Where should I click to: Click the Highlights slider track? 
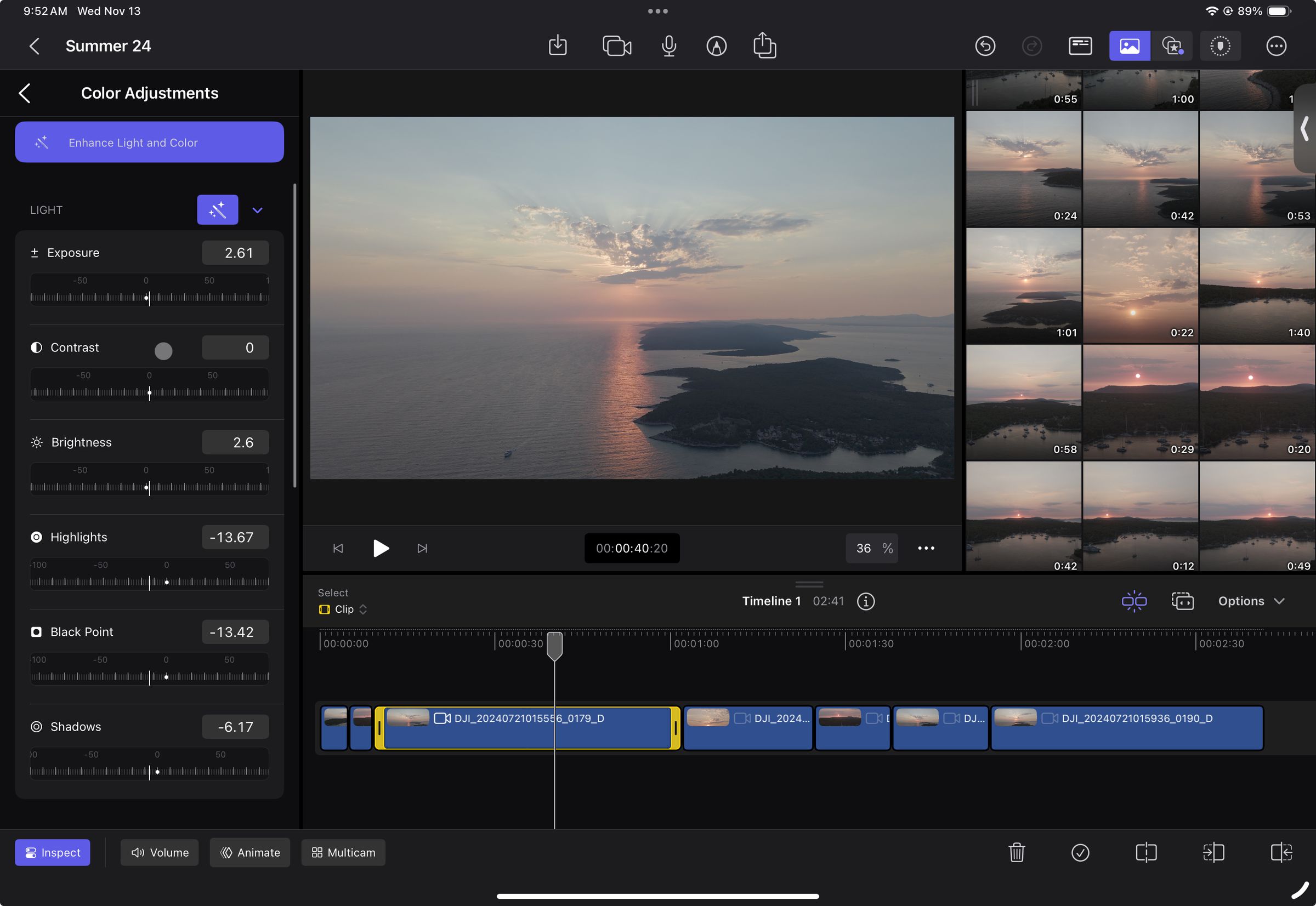(149, 582)
